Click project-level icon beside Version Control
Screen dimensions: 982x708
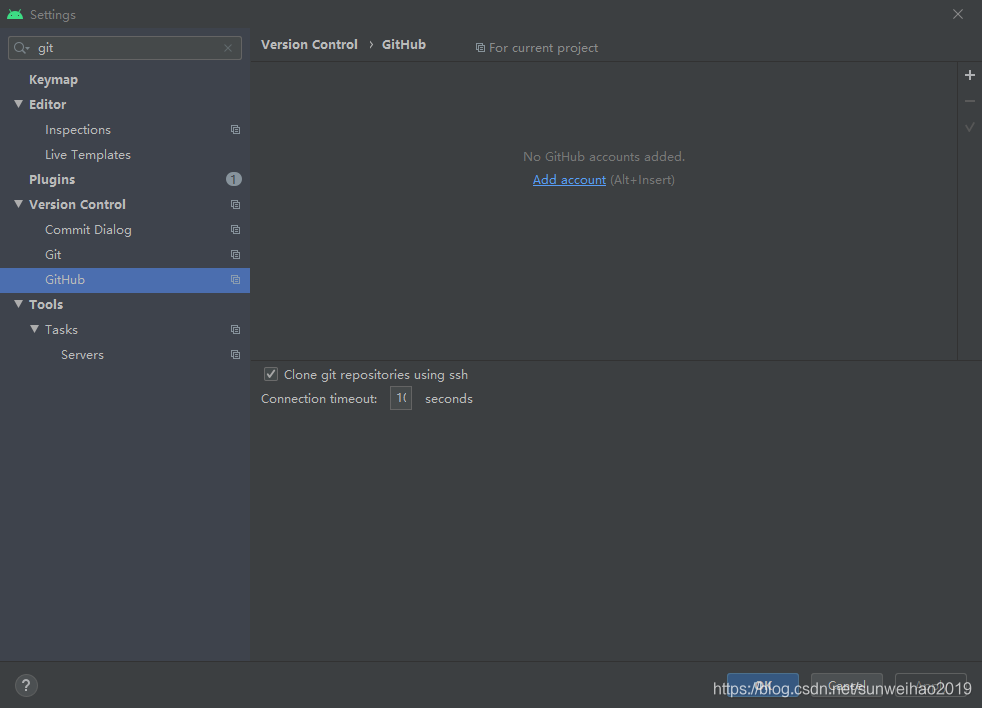(x=235, y=204)
